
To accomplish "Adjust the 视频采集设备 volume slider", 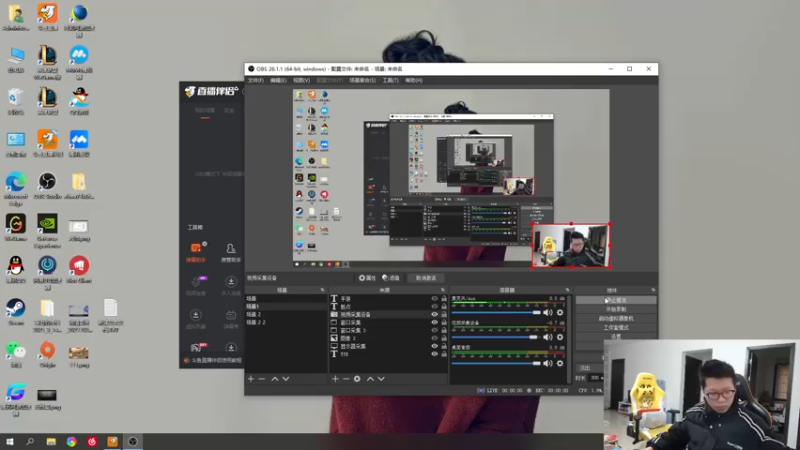I will (496, 337).
